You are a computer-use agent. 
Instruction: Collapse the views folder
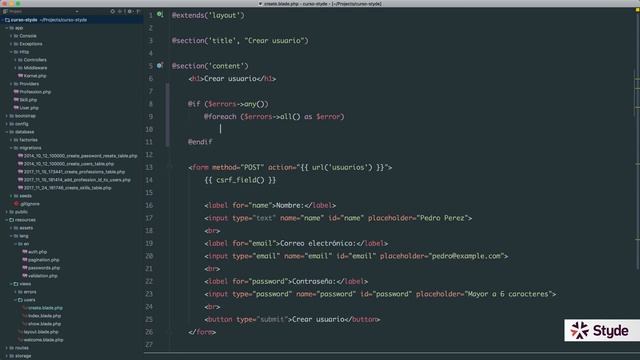click(x=11, y=284)
